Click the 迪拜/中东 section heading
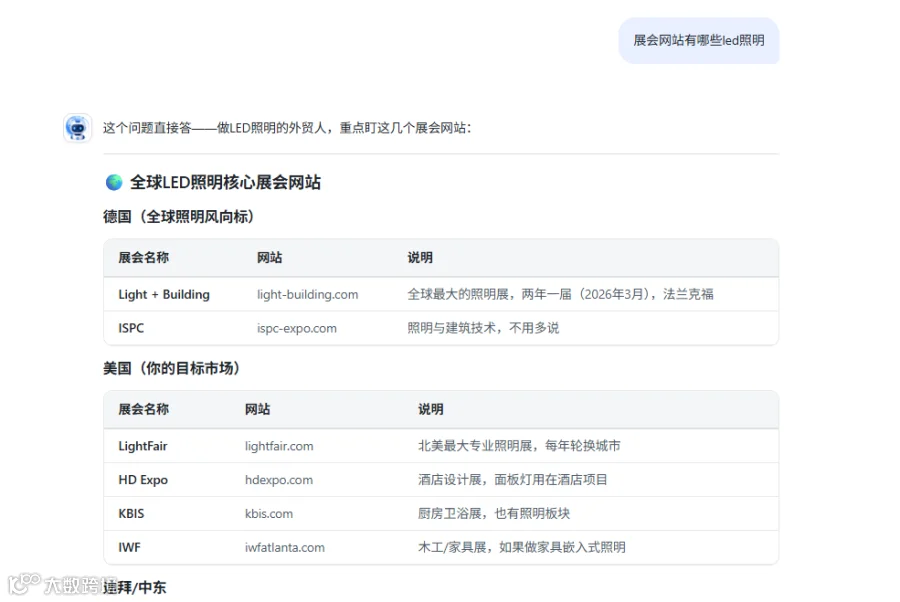The height and width of the screenshot is (602, 900). coord(134,587)
